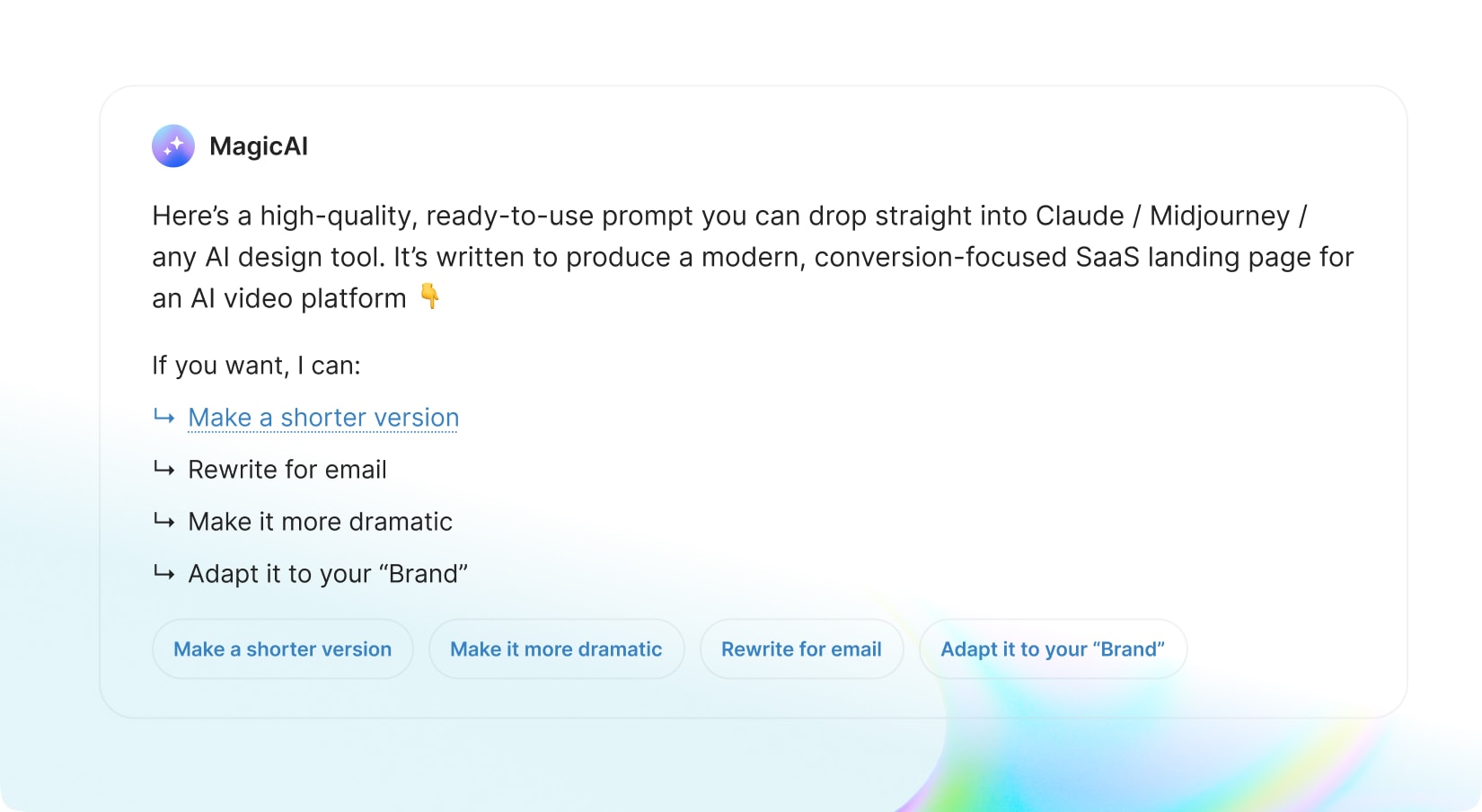
Task: Click the arrow icon beside the underlined shorter version link
Action: click(163, 417)
